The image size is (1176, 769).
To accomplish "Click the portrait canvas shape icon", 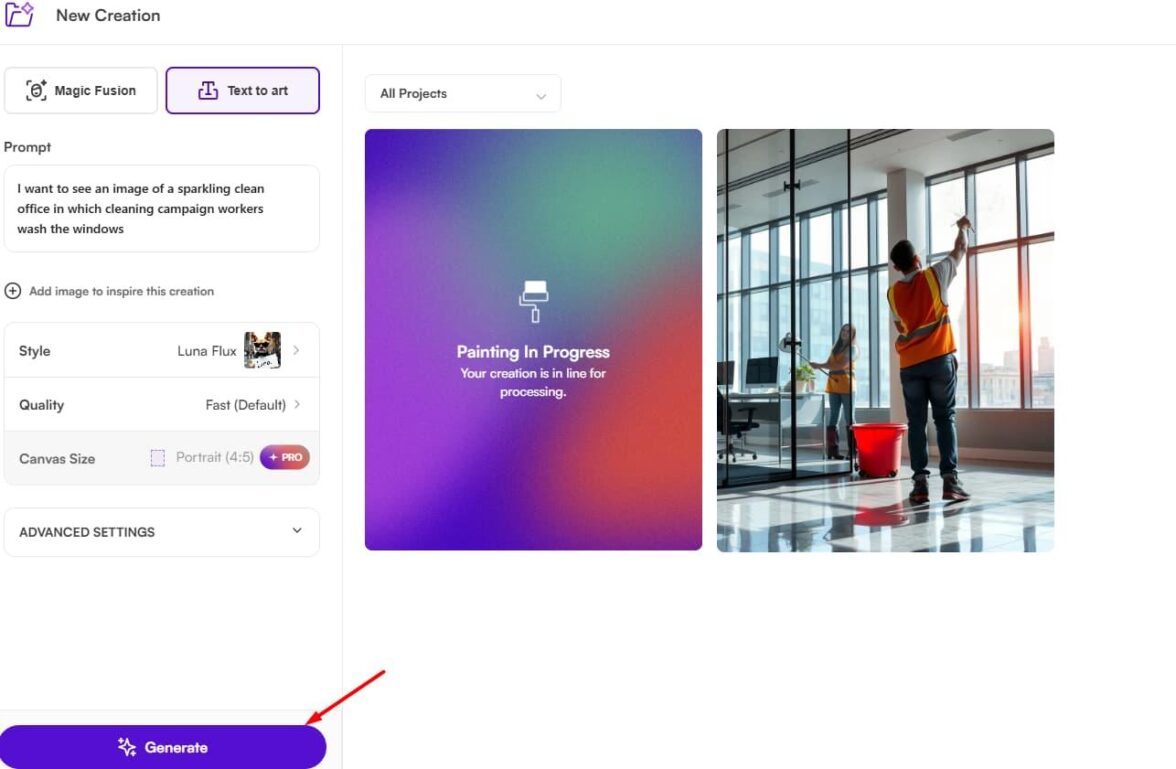I will pos(158,458).
